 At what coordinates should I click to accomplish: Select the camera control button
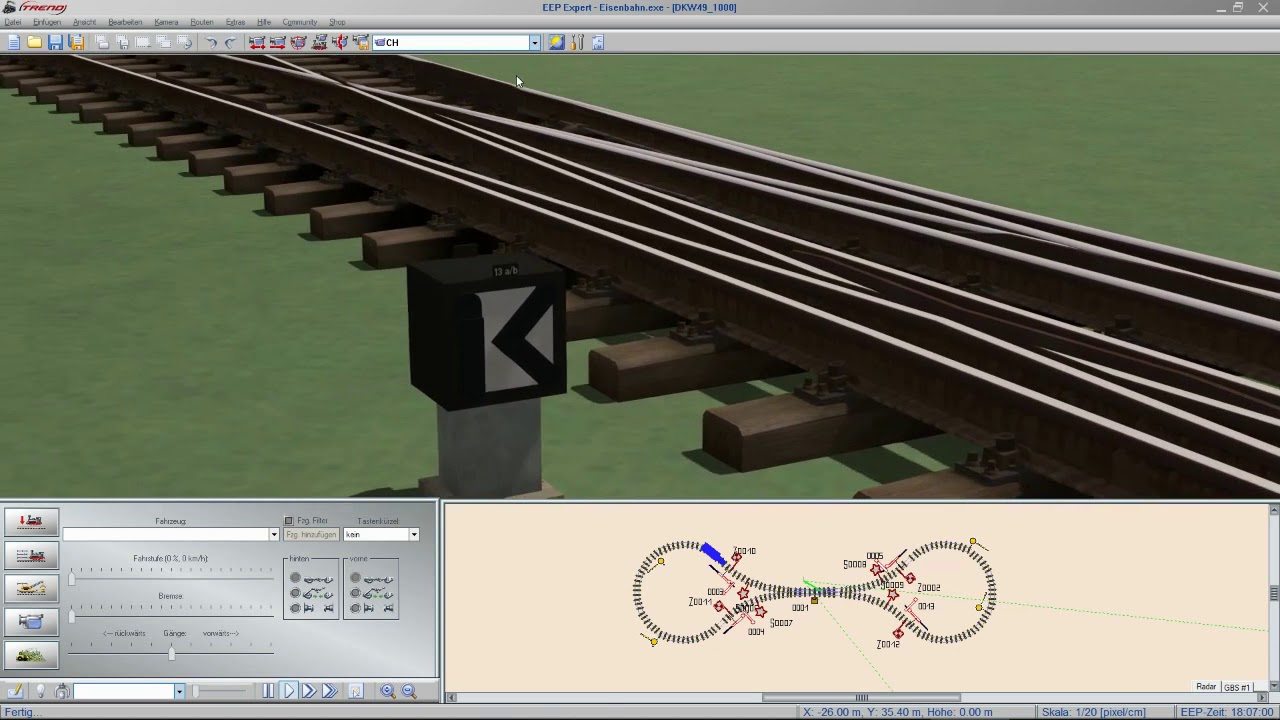pyautogui.click(x=31, y=621)
